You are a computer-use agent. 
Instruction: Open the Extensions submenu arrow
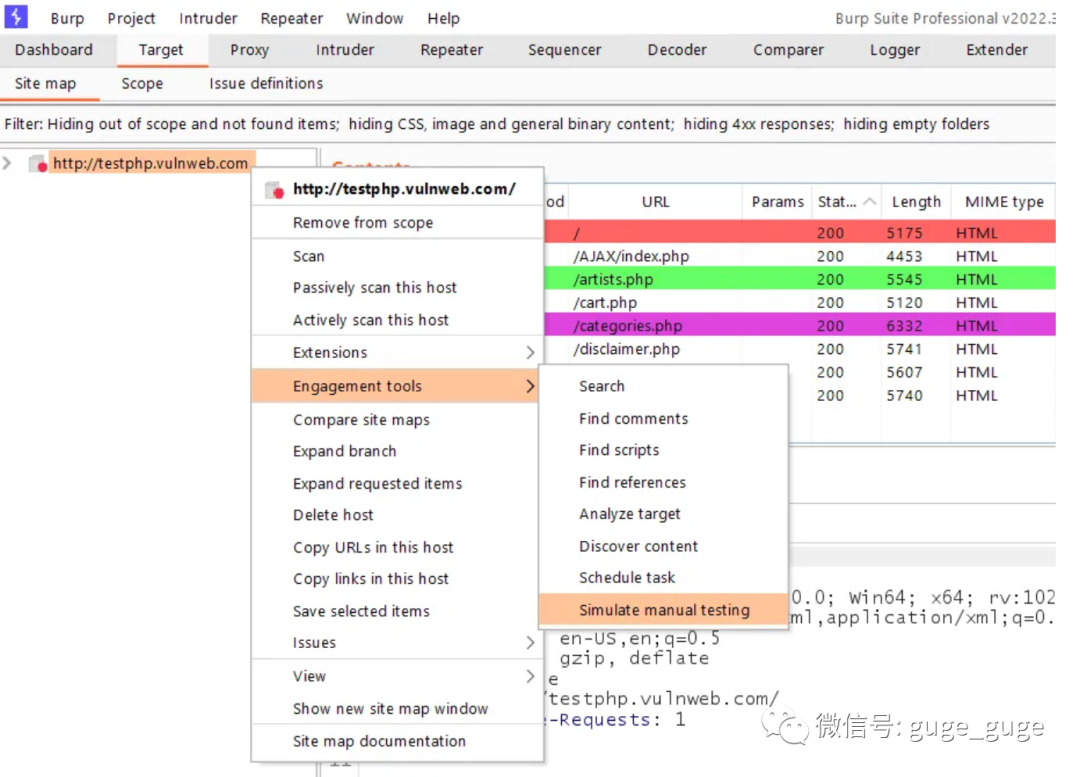click(530, 353)
